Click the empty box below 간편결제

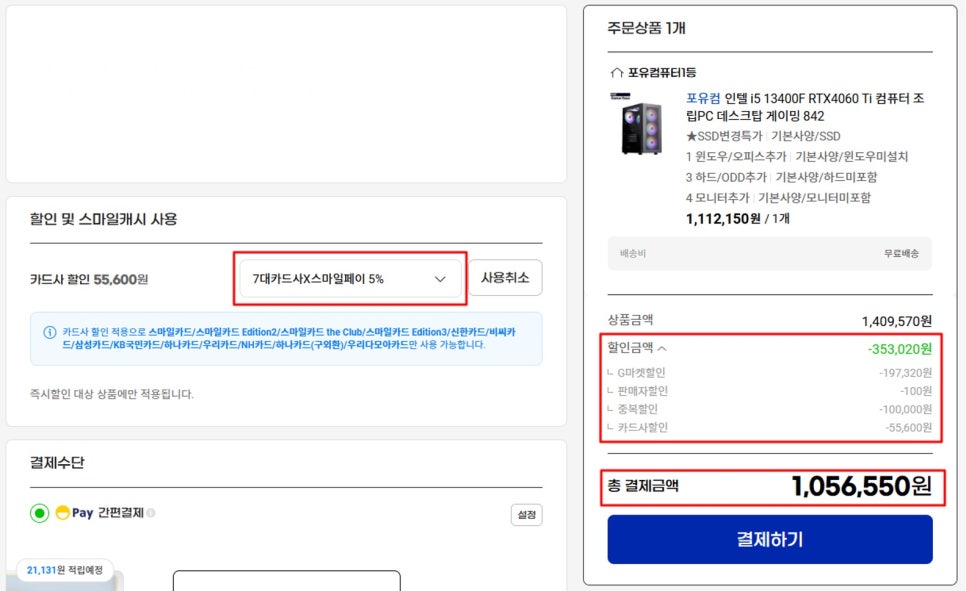tap(286, 581)
